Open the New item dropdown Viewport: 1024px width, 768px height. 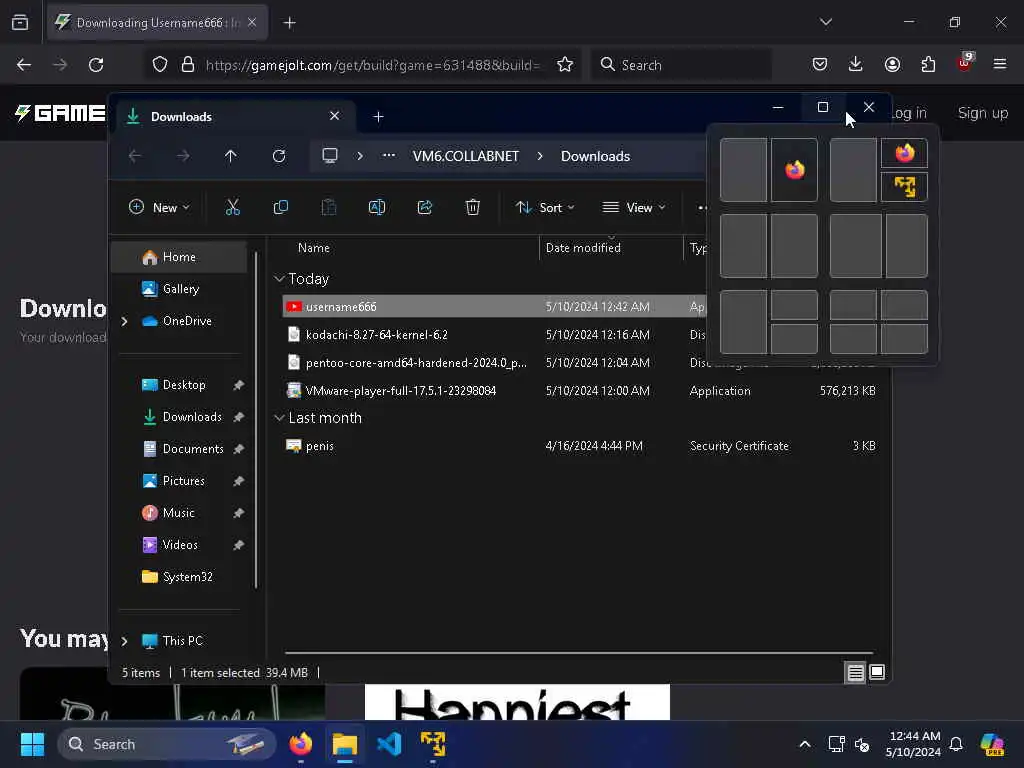[159, 208]
